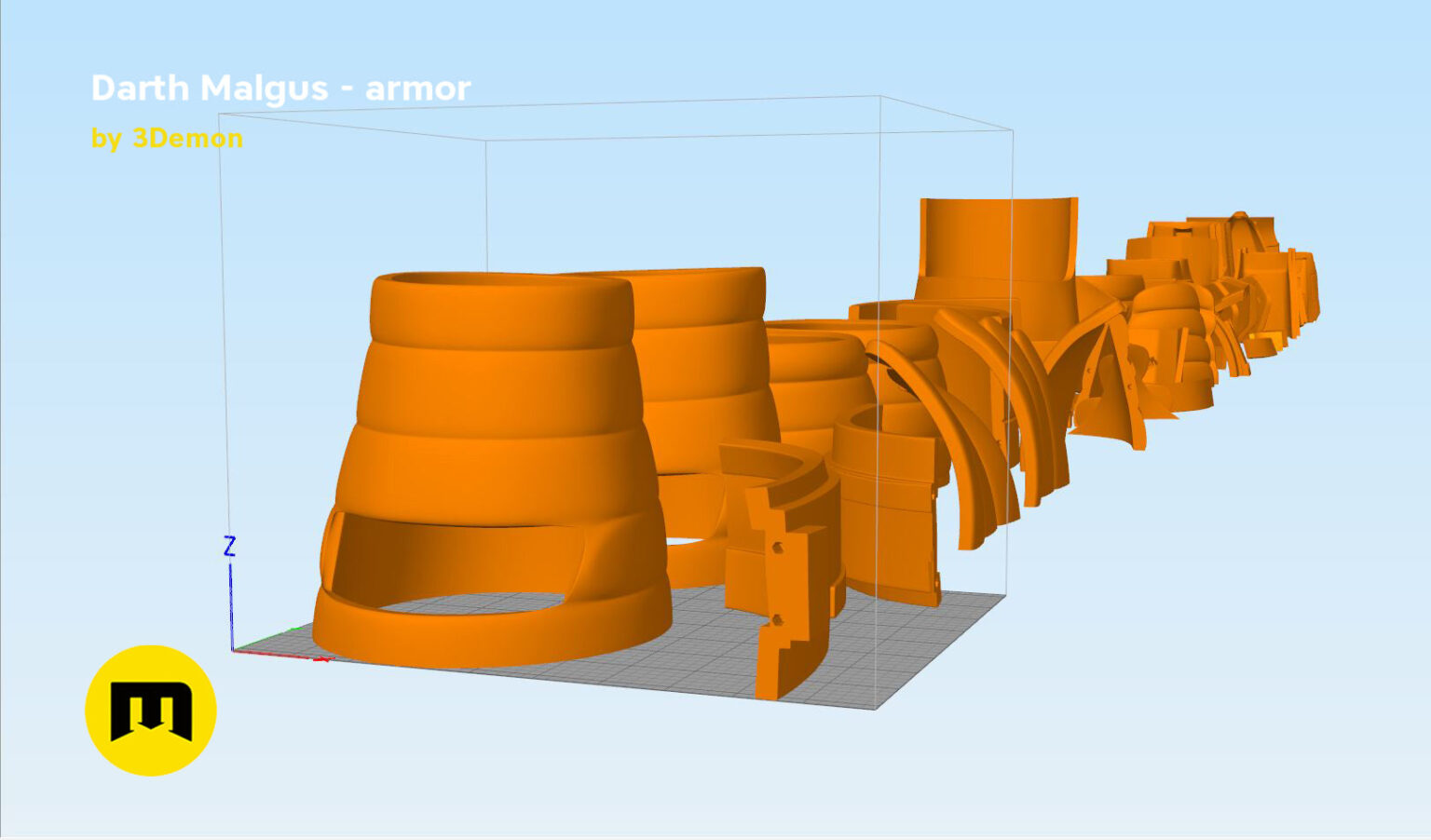Viewport: 1431px width, 840px height.
Task: Click the yellow circular M logo
Action: point(151,711)
